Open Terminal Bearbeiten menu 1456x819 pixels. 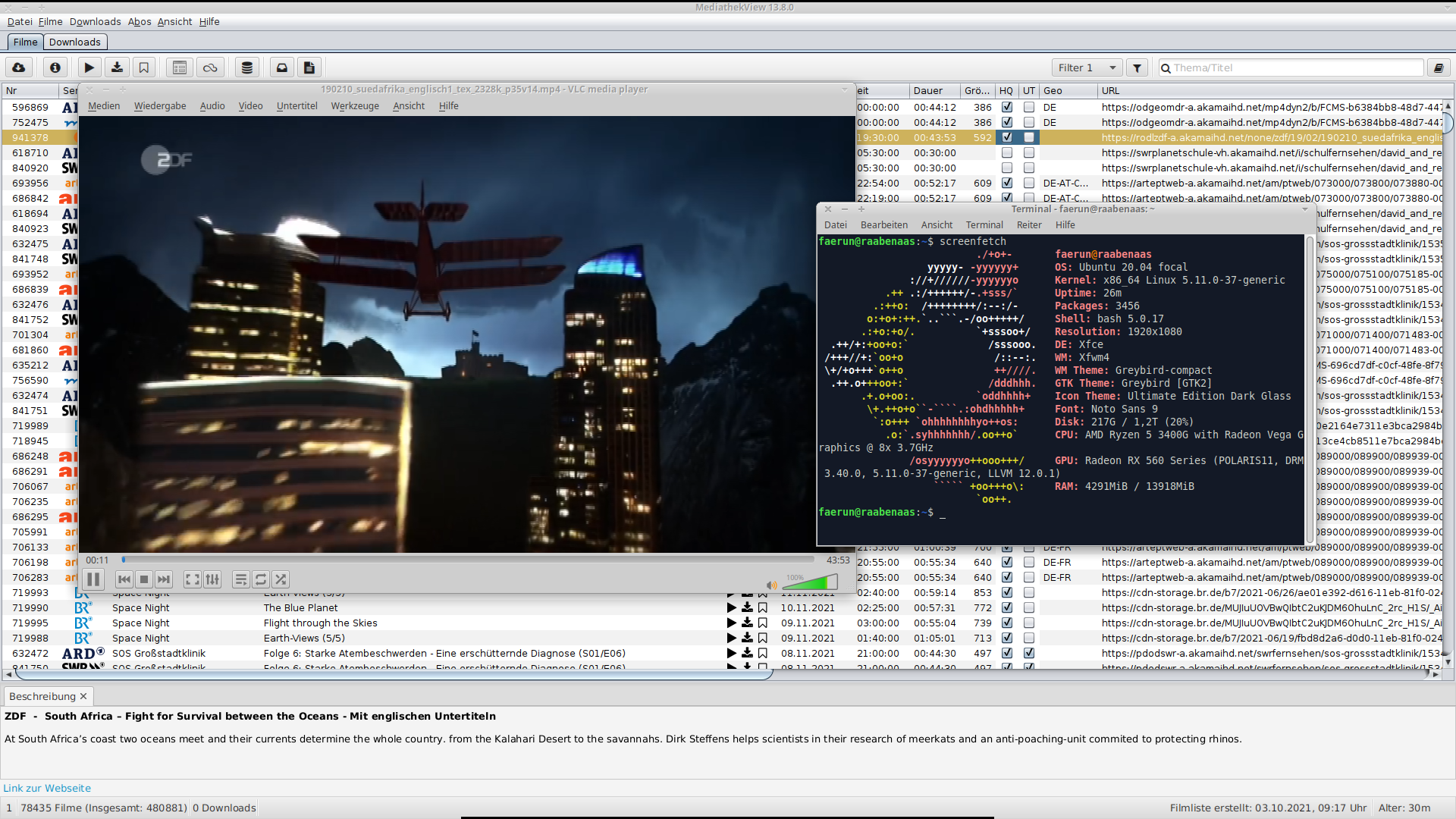tap(884, 225)
